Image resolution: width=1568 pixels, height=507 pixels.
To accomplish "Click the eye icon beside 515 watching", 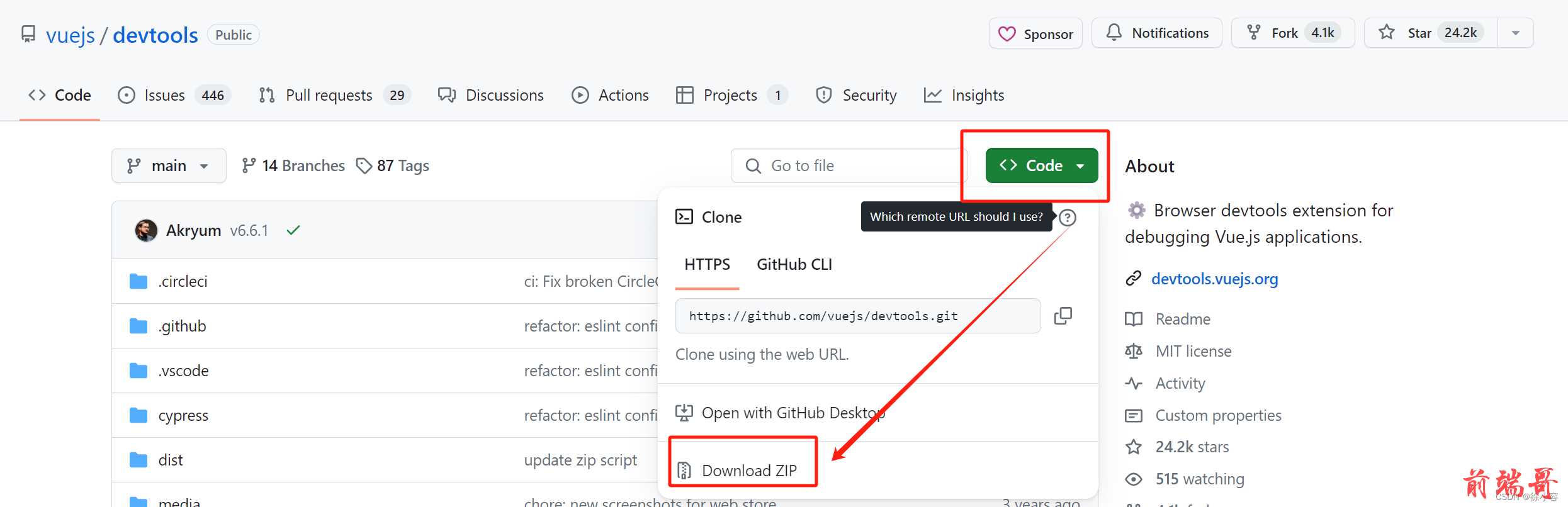I will click(1134, 479).
